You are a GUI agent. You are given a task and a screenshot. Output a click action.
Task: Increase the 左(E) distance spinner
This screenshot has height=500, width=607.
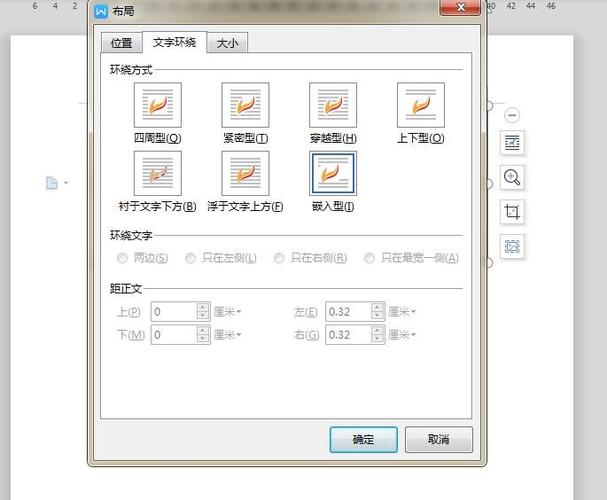tap(377, 308)
